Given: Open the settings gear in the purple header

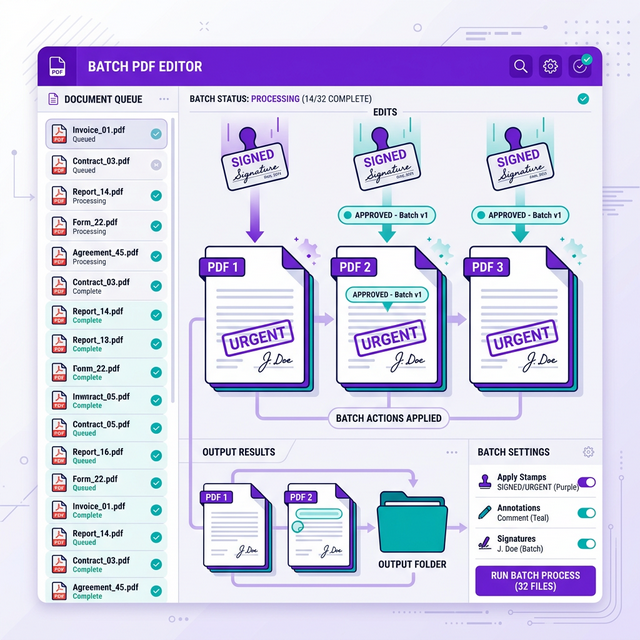Looking at the screenshot, I should 550,66.
